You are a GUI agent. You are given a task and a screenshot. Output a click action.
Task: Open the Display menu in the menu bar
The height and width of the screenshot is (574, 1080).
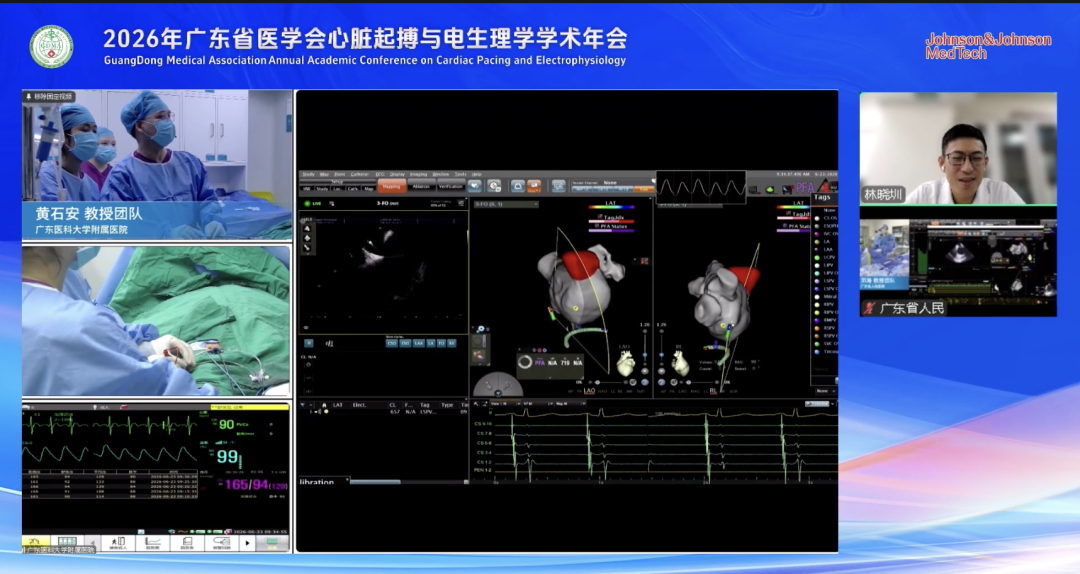coord(397,174)
